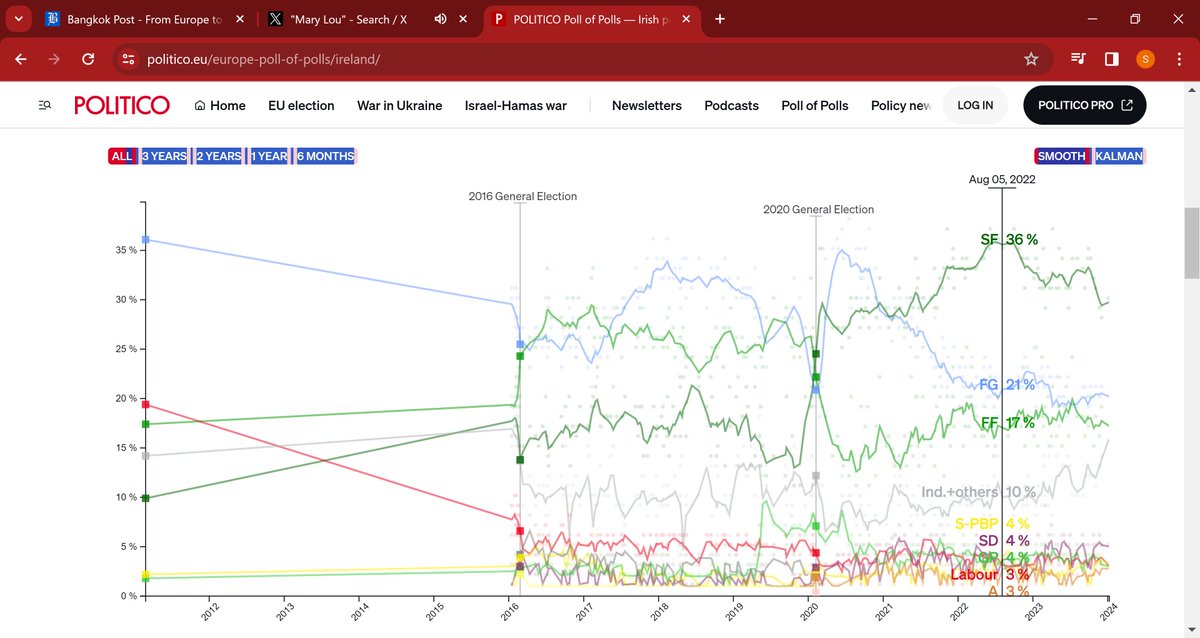The height and width of the screenshot is (638, 1200).
Task: Click the 2016 General Election marker label
Action: click(523, 196)
